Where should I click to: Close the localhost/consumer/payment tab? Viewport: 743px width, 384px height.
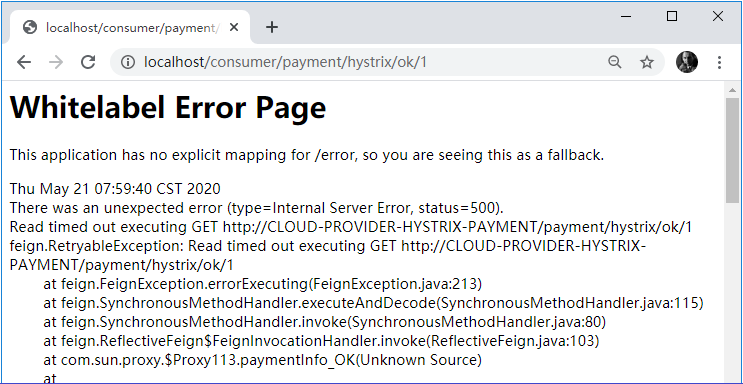234,27
